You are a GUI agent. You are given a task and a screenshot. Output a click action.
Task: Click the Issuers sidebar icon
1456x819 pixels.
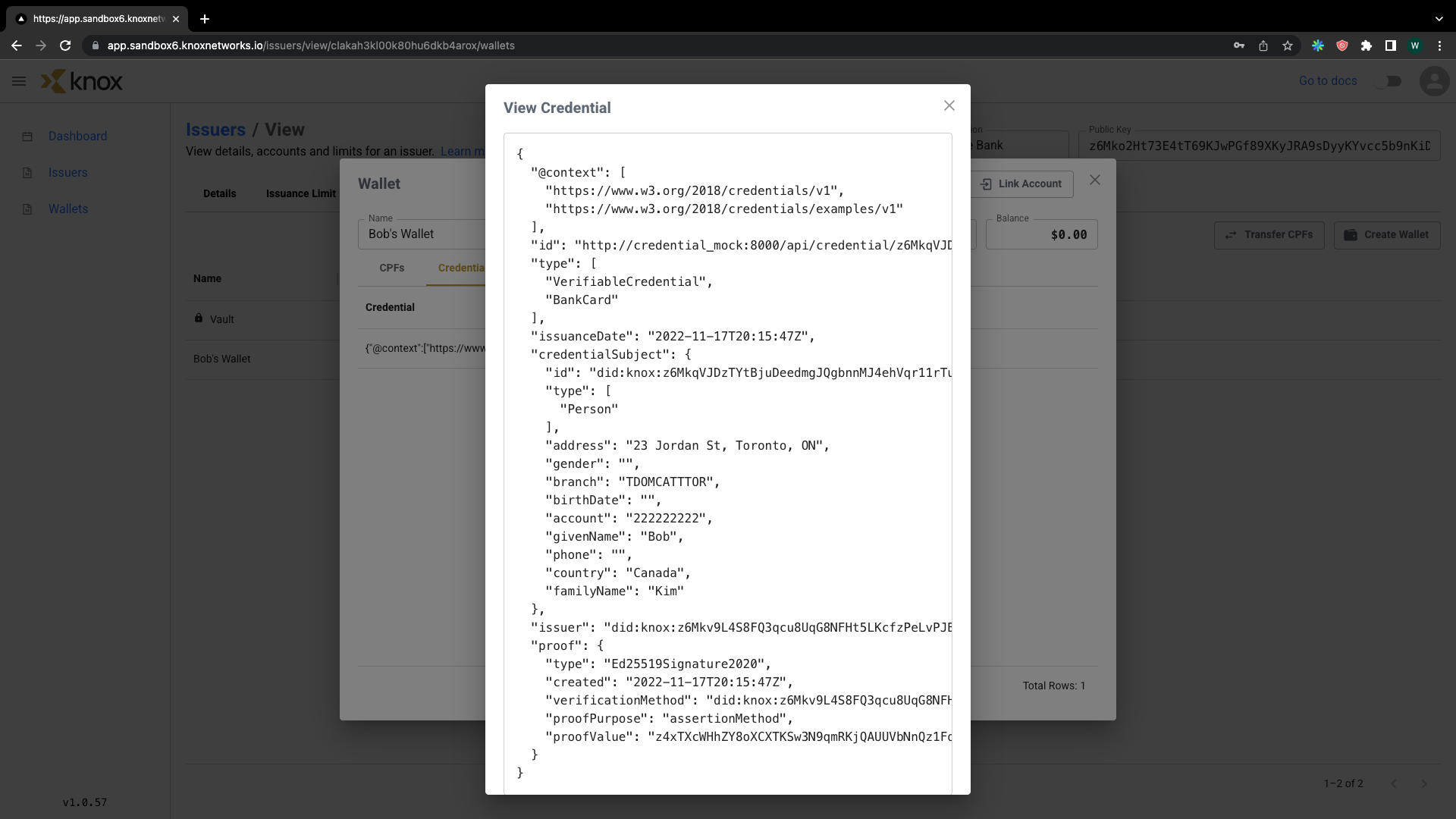coord(27,173)
